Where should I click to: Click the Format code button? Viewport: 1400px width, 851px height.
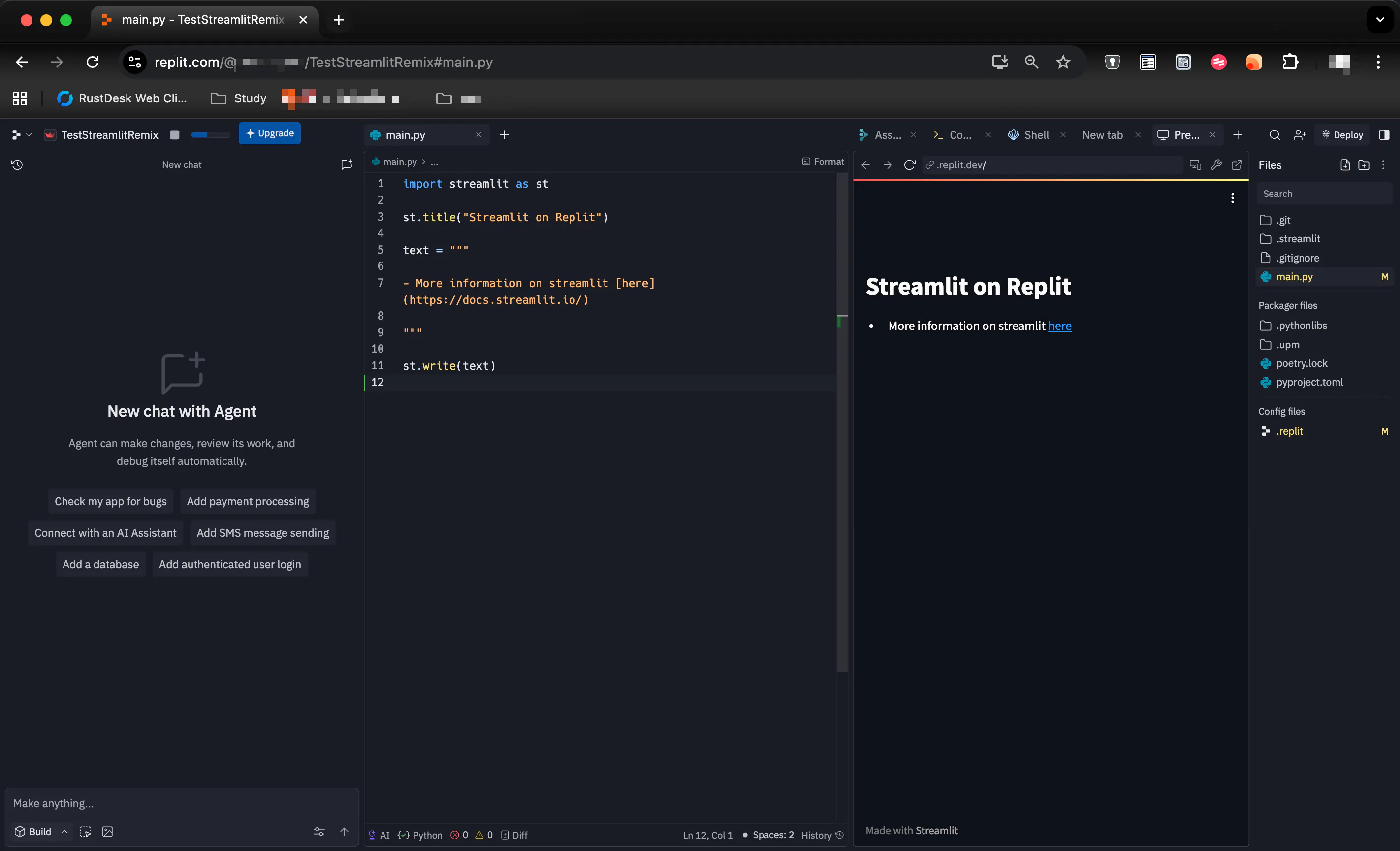pyautogui.click(x=823, y=162)
